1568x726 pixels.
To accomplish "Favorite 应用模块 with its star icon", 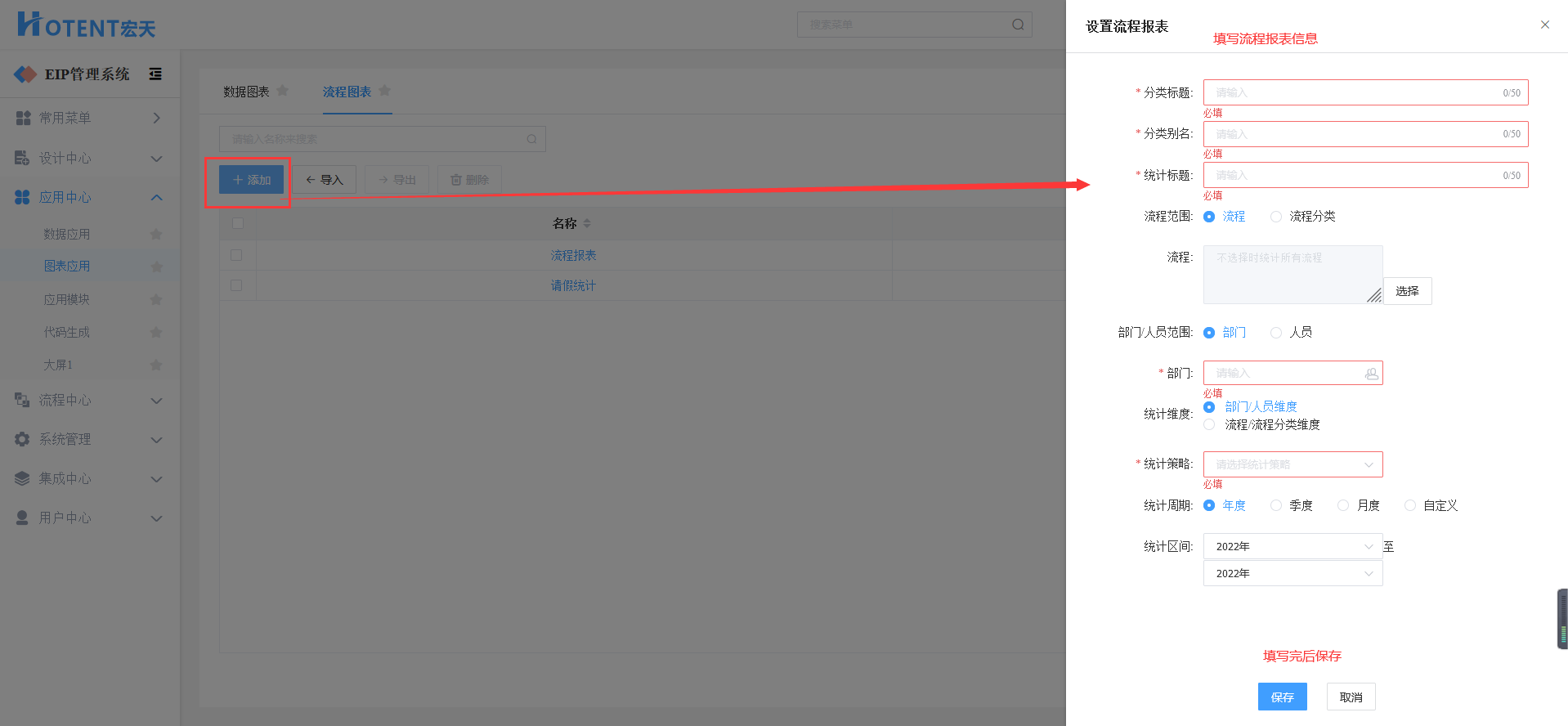I will pos(156,300).
